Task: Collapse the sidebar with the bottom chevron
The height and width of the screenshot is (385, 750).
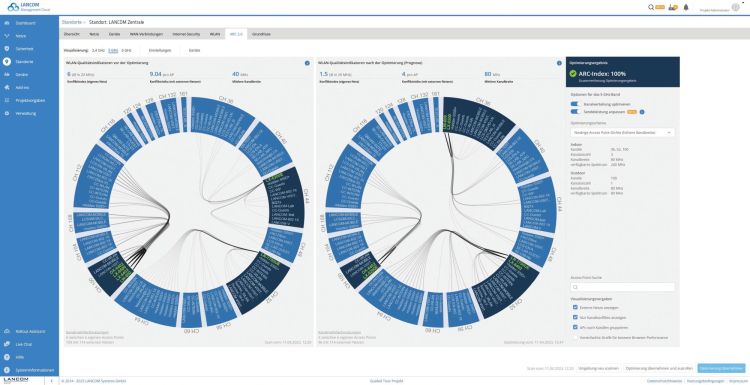Action: [x=52, y=381]
